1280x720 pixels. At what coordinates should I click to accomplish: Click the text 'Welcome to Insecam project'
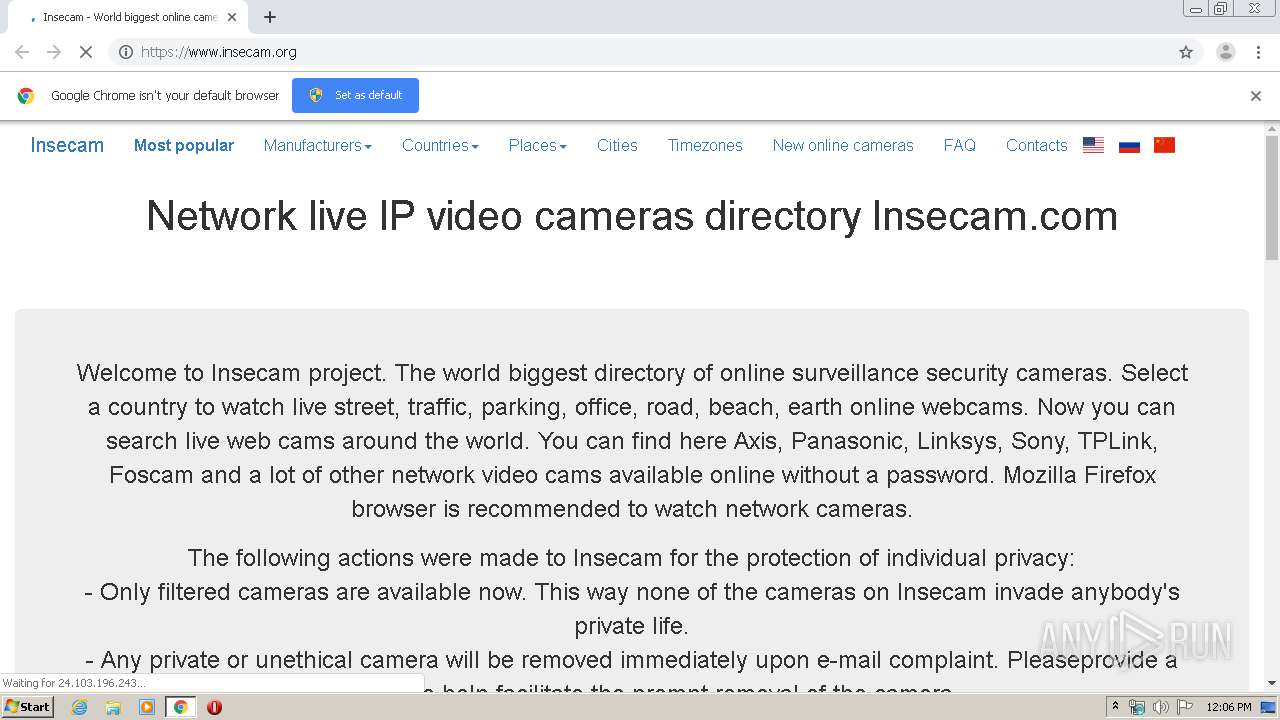[x=230, y=373]
